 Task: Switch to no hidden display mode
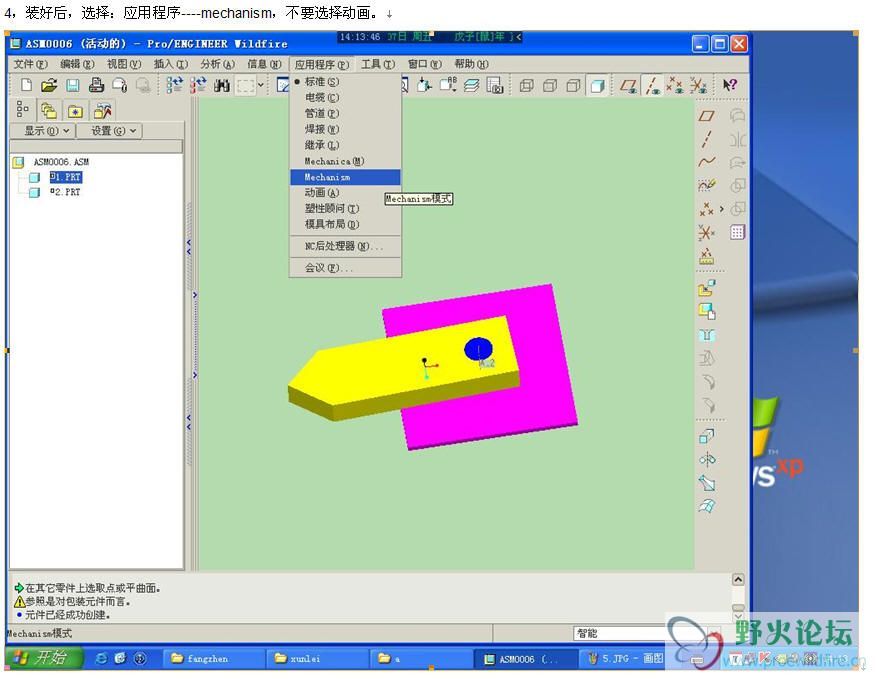point(573,86)
